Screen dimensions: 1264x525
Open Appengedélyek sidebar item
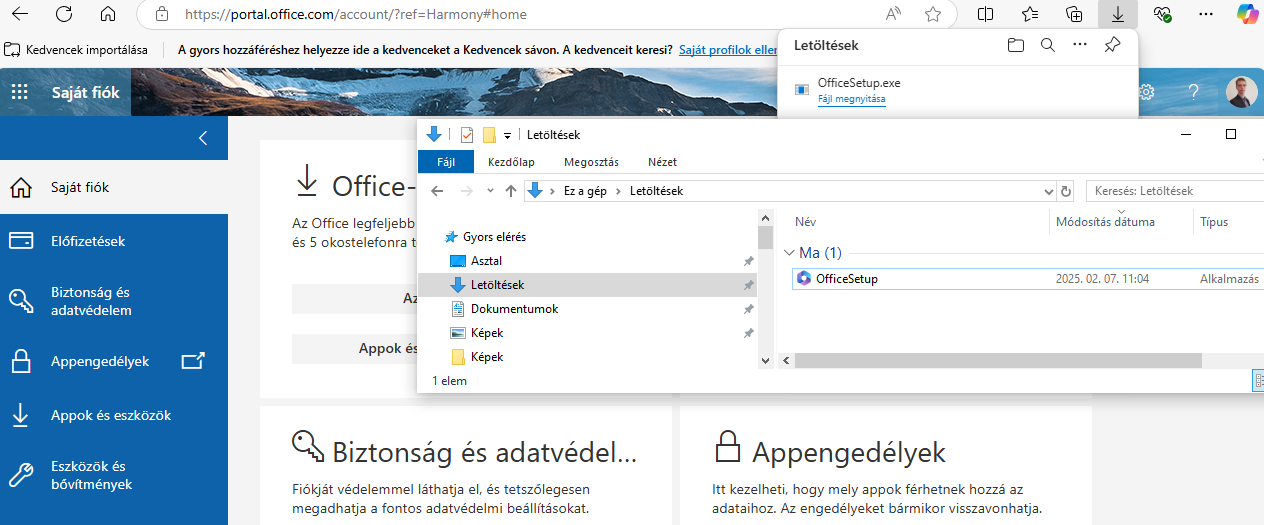(x=114, y=361)
